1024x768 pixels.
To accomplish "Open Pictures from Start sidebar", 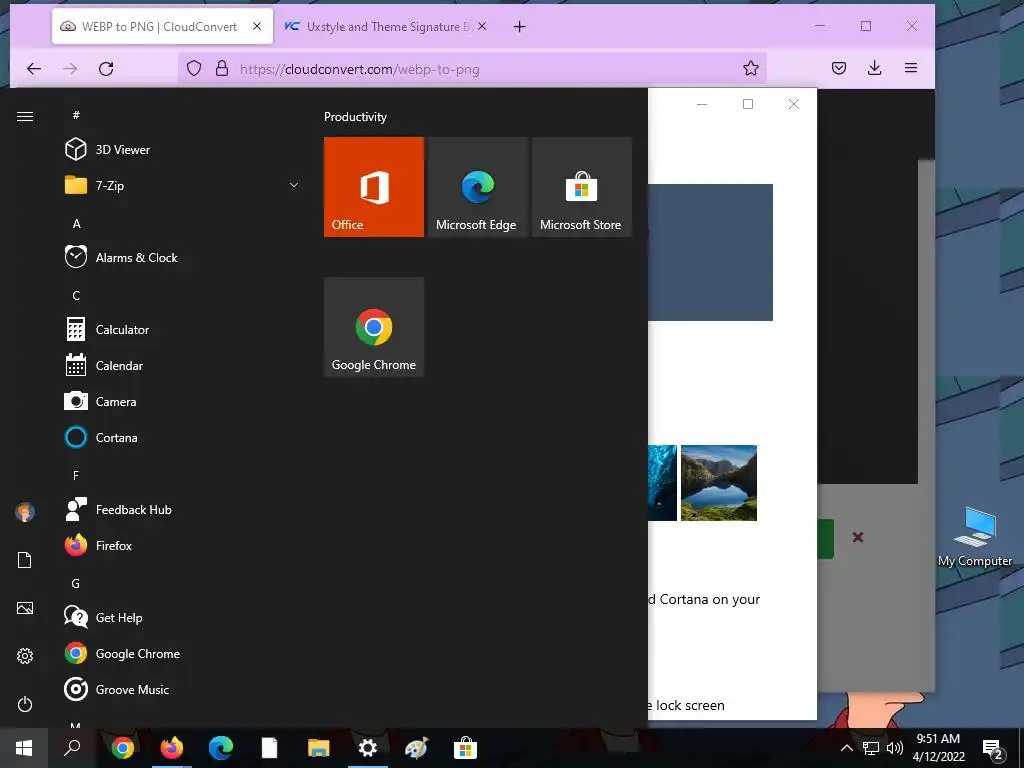I will (25, 608).
